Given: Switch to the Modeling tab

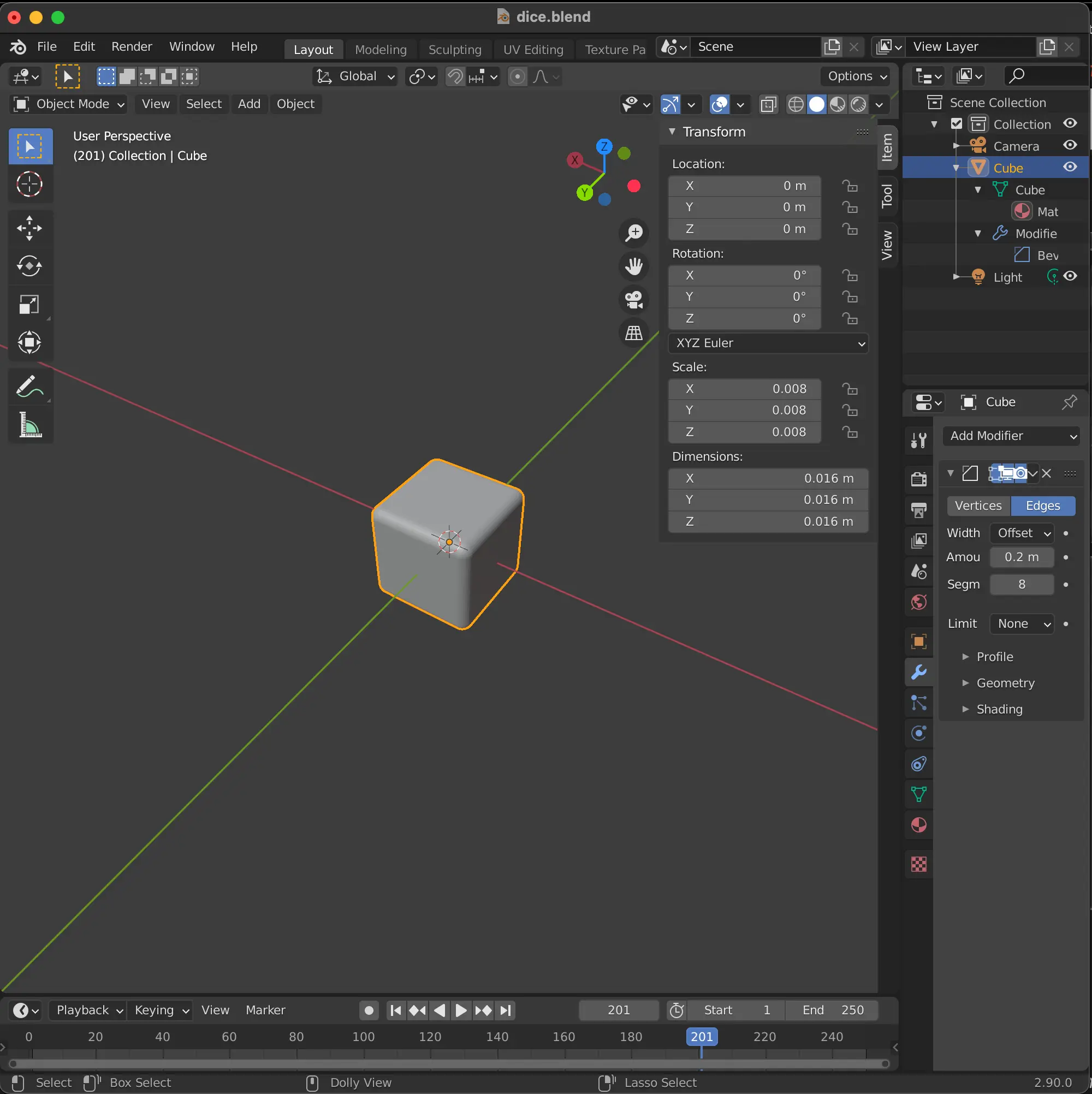Looking at the screenshot, I should (x=380, y=47).
